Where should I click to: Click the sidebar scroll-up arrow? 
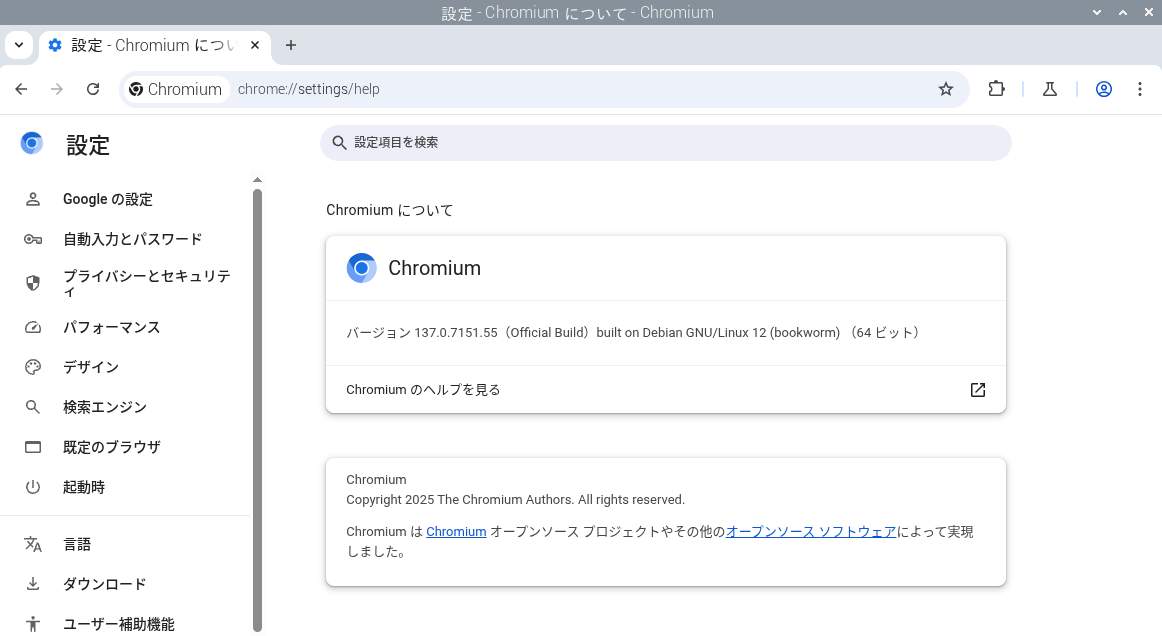click(x=257, y=180)
